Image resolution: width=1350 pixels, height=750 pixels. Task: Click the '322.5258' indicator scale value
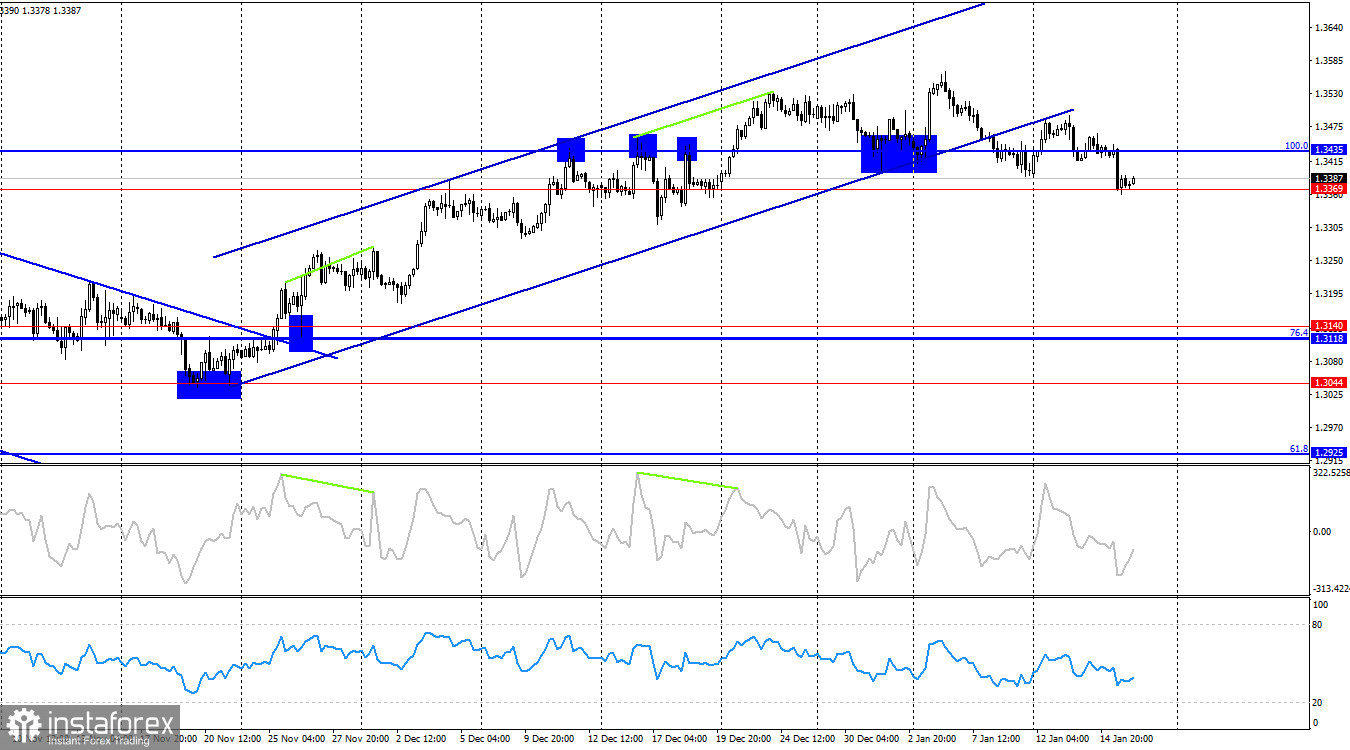click(1329, 472)
